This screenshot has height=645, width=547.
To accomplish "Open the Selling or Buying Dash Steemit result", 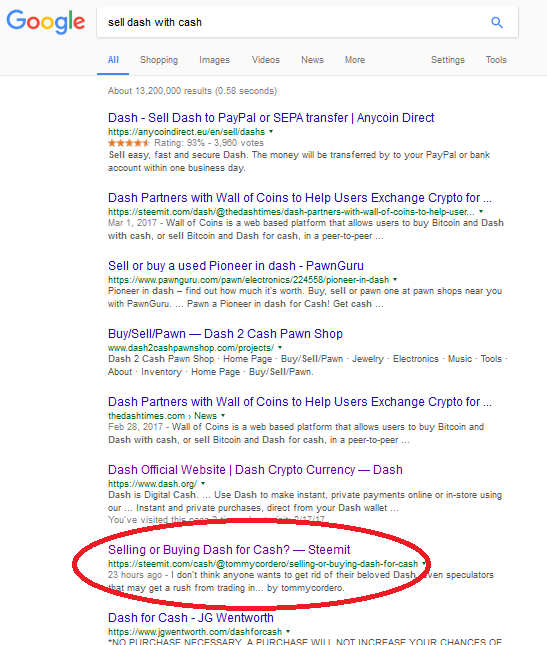I will pyautogui.click(x=229, y=550).
